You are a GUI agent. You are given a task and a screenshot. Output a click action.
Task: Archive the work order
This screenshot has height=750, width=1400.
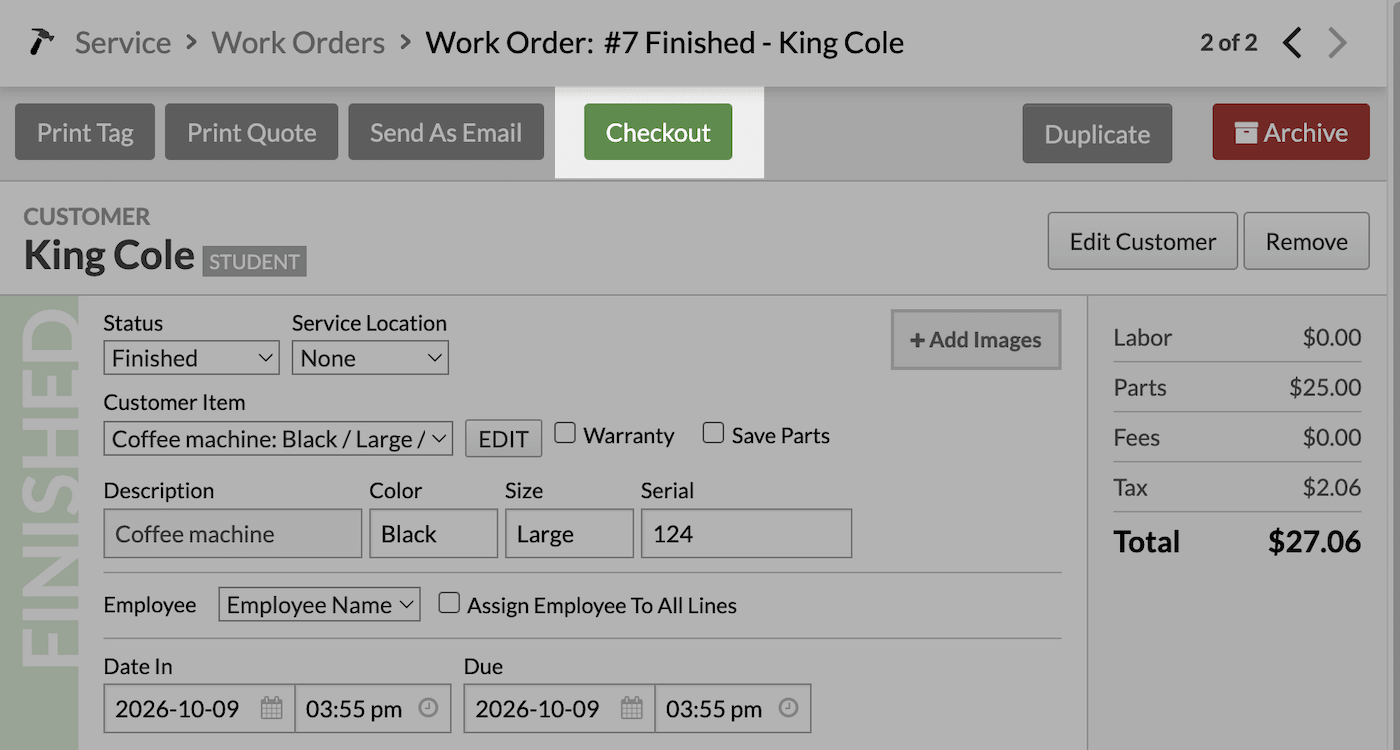(1291, 132)
